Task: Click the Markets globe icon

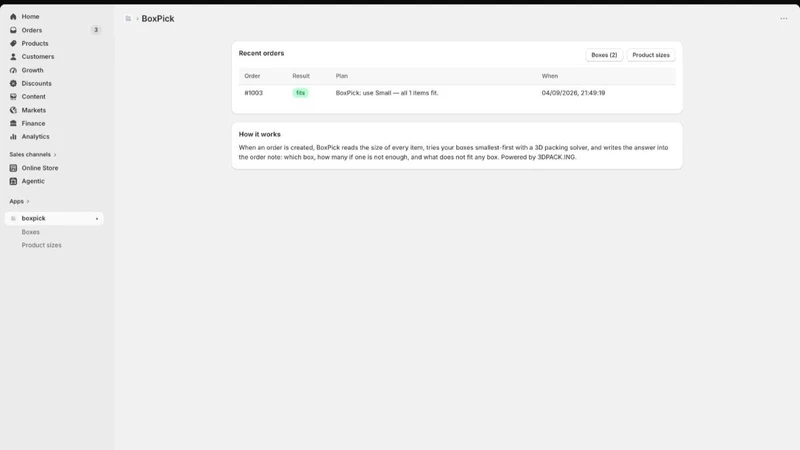Action: point(13,110)
